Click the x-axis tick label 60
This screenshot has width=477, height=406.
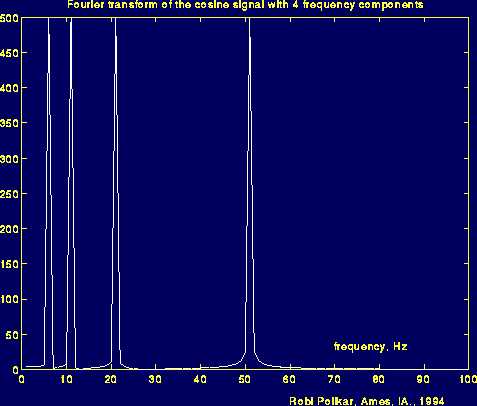[x=289, y=379]
